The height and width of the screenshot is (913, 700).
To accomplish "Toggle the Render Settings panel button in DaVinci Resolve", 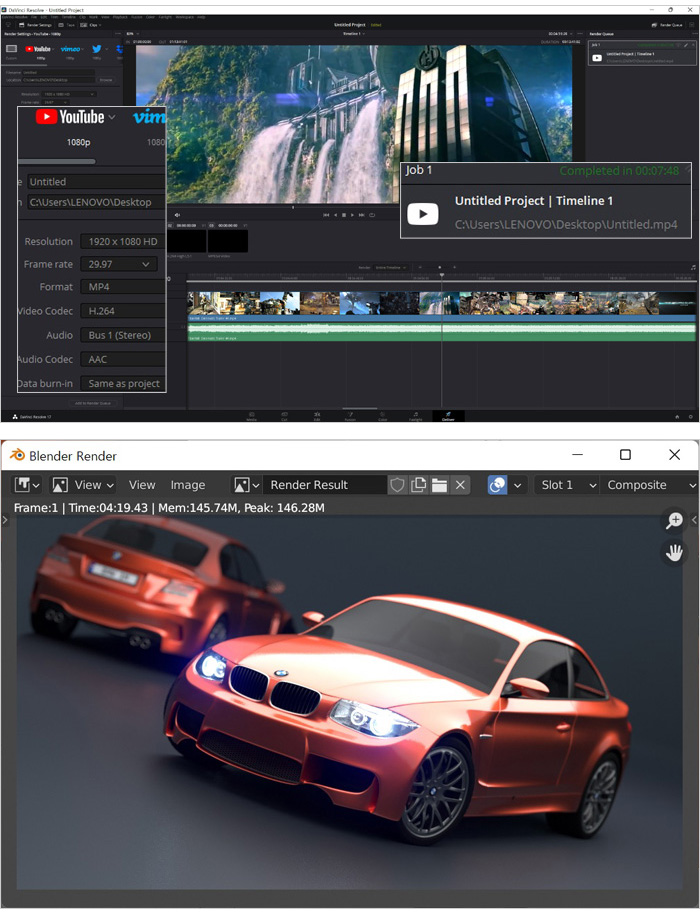I will (x=35, y=25).
